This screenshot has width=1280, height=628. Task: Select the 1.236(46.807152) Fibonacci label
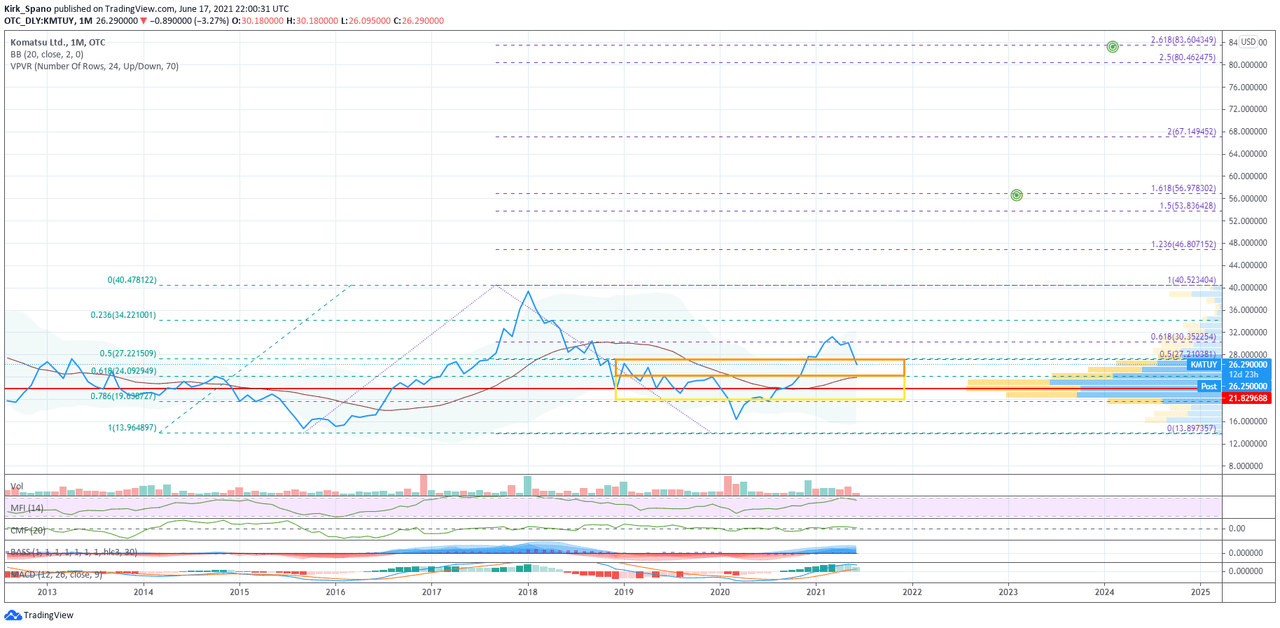tap(1183, 244)
